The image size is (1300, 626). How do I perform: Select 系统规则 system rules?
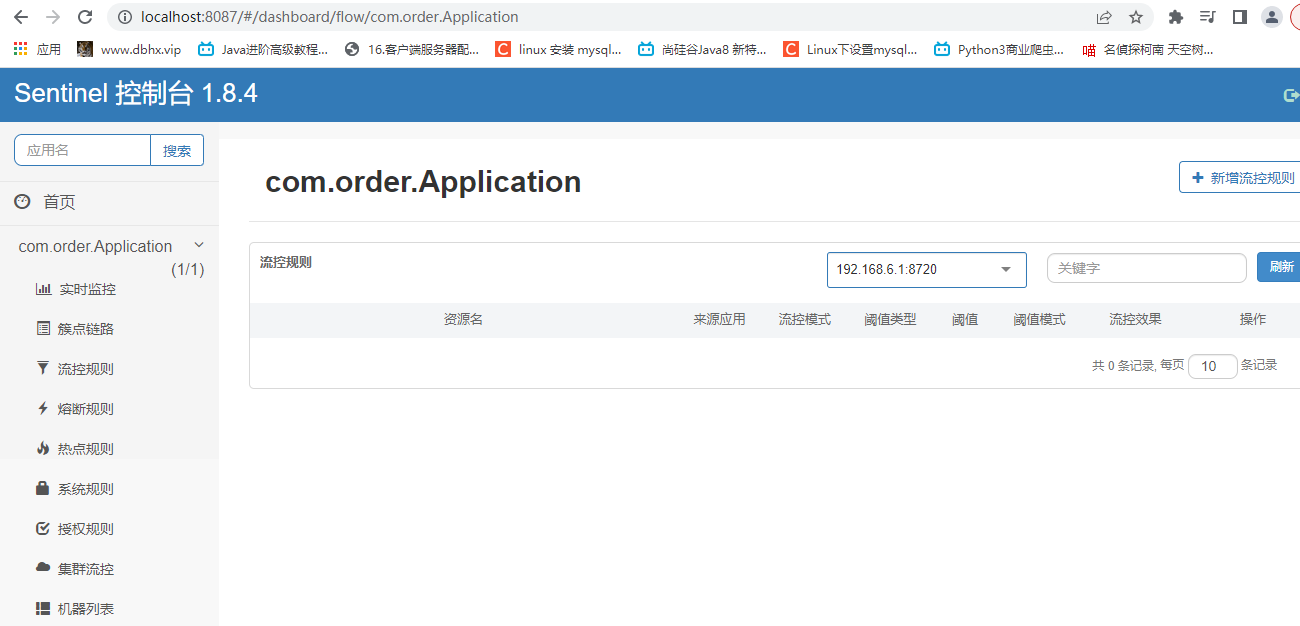coord(80,488)
